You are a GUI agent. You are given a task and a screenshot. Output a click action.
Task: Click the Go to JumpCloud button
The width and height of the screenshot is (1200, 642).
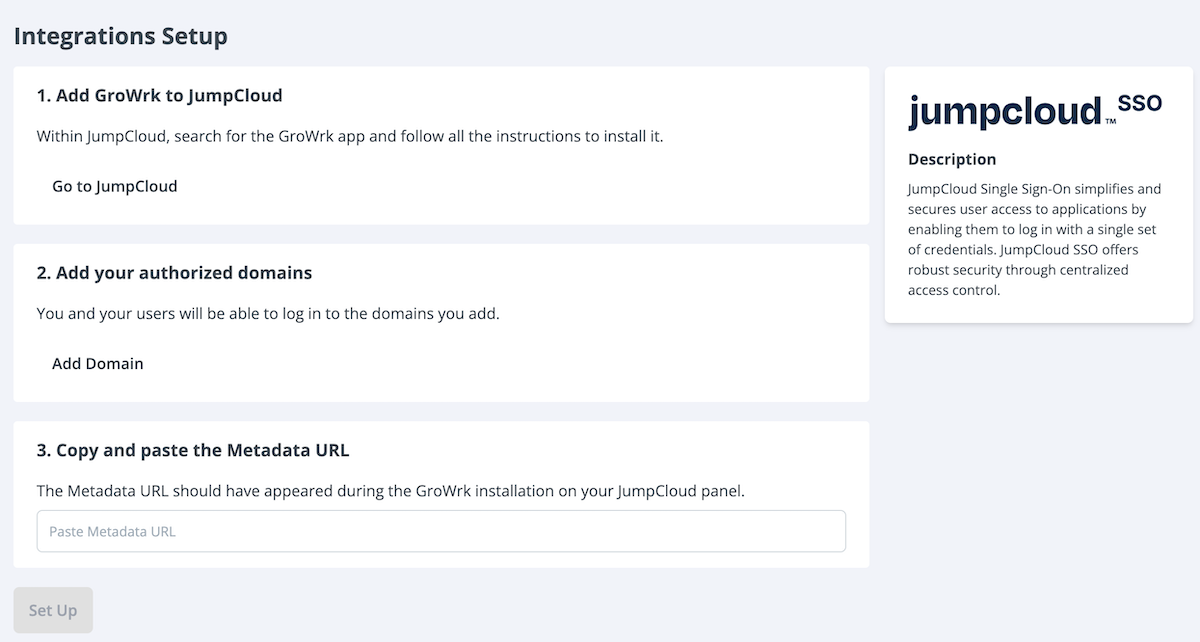coord(114,186)
